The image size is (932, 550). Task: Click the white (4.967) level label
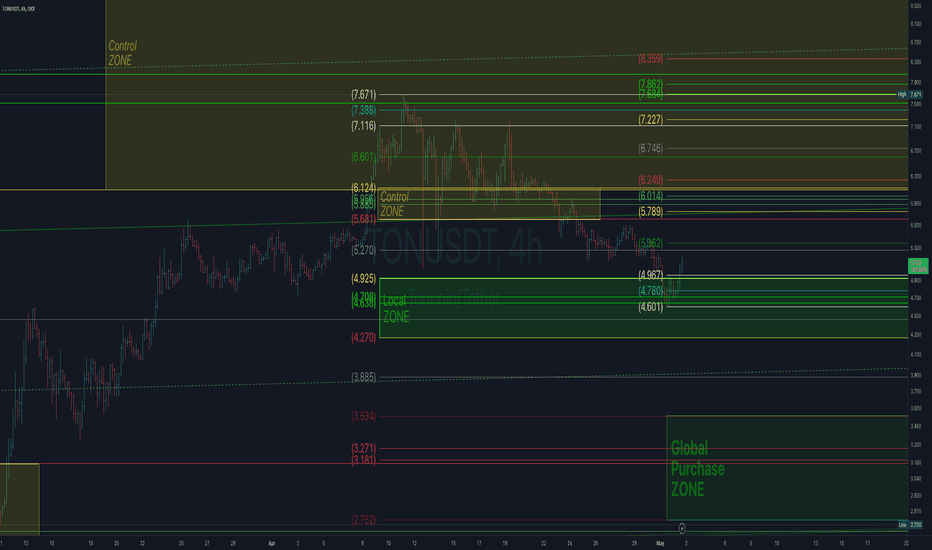650,275
